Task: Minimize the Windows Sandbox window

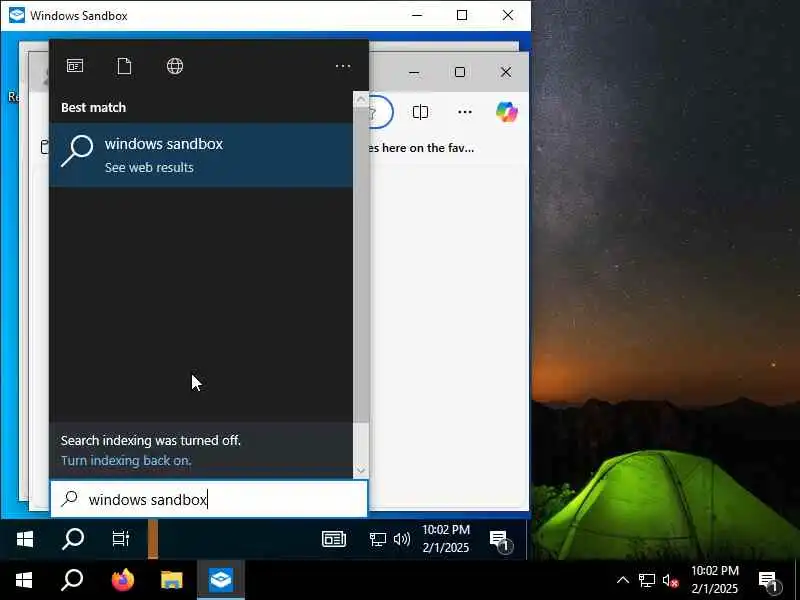Action: coord(417,15)
